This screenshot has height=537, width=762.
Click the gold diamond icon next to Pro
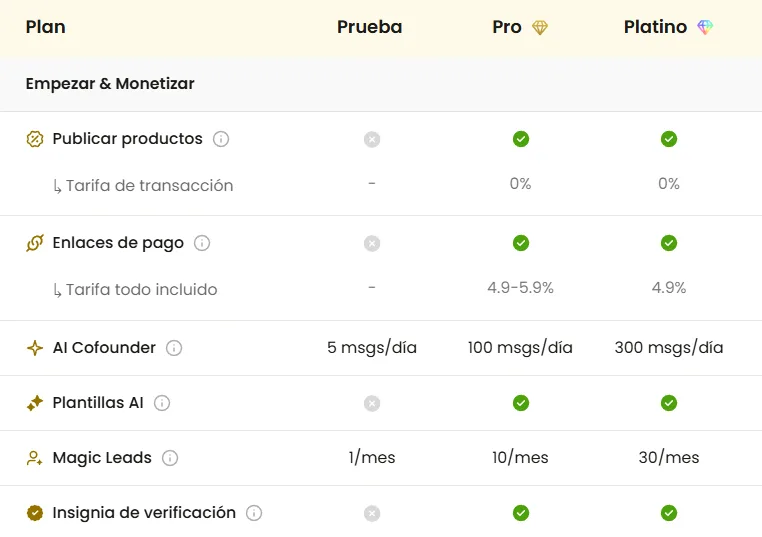pyautogui.click(x=540, y=28)
